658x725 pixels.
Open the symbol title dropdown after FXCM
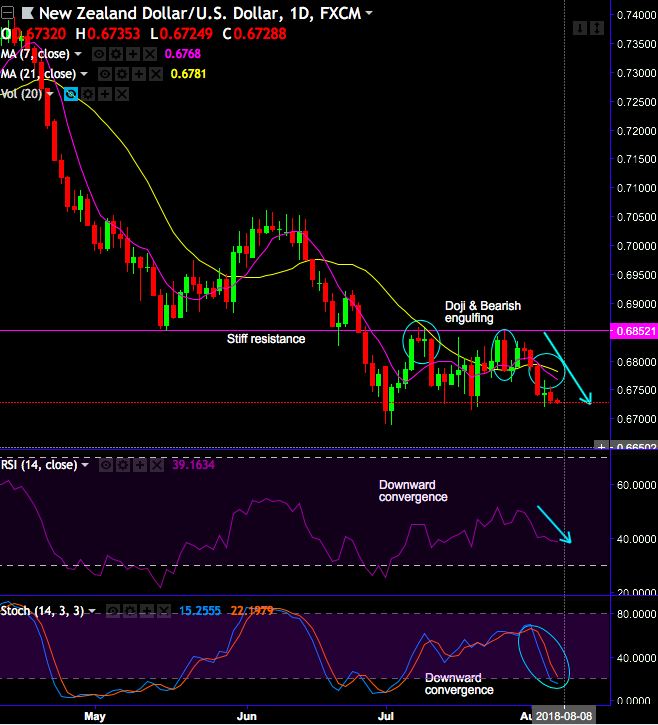369,12
